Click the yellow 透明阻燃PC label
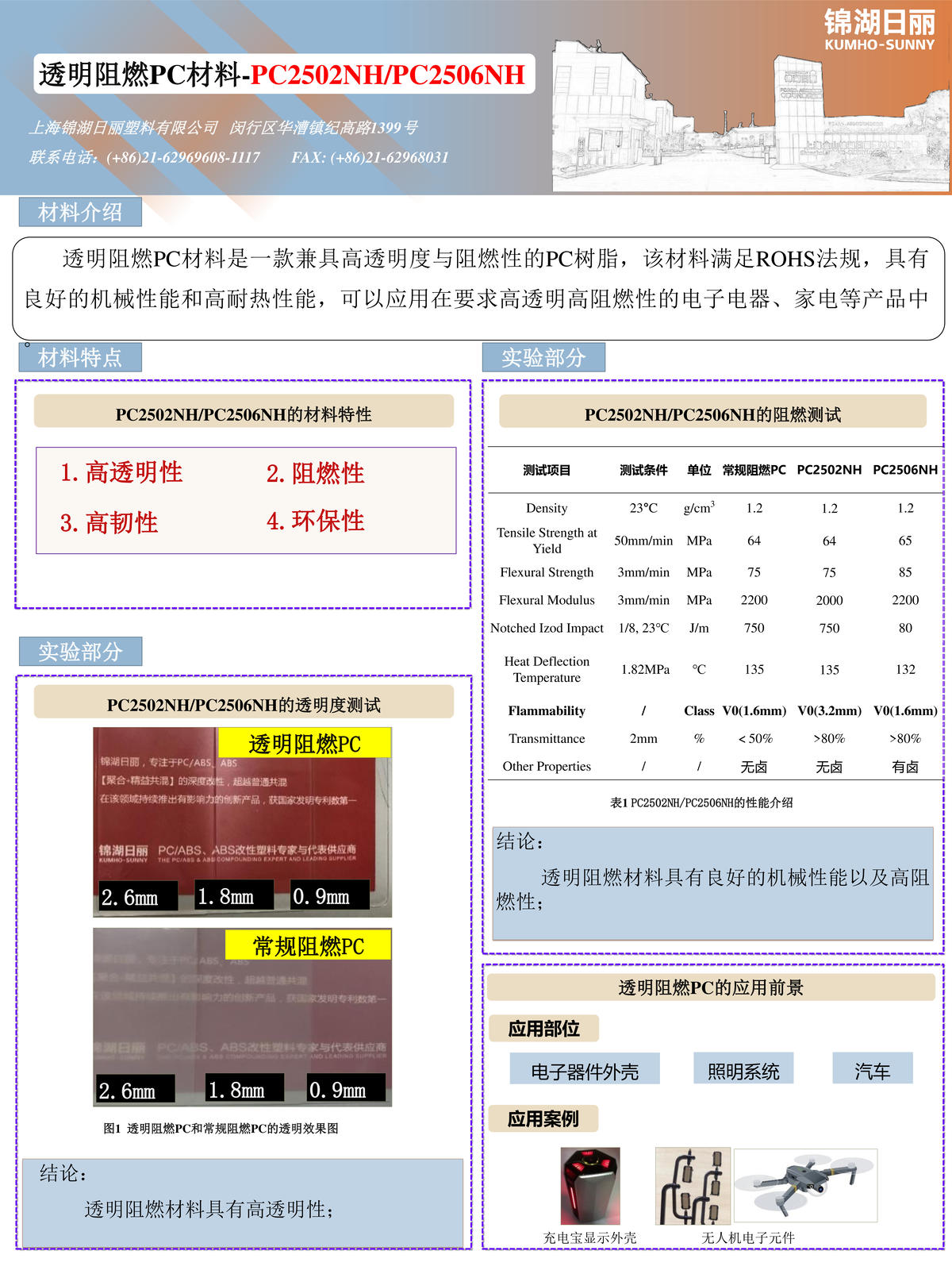 pos(305,744)
